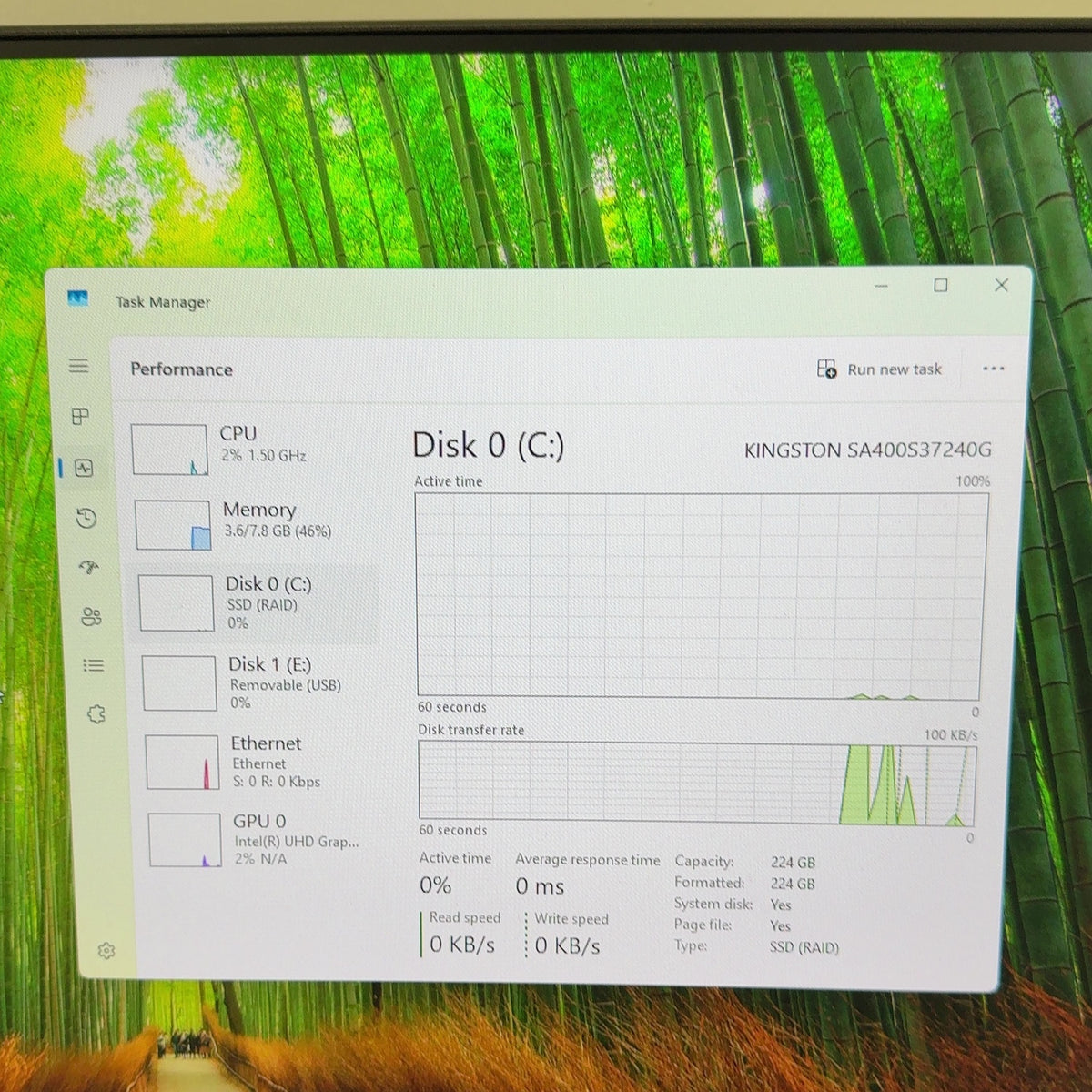Click the Active time 0% value
The image size is (1092, 1092).
[435, 885]
